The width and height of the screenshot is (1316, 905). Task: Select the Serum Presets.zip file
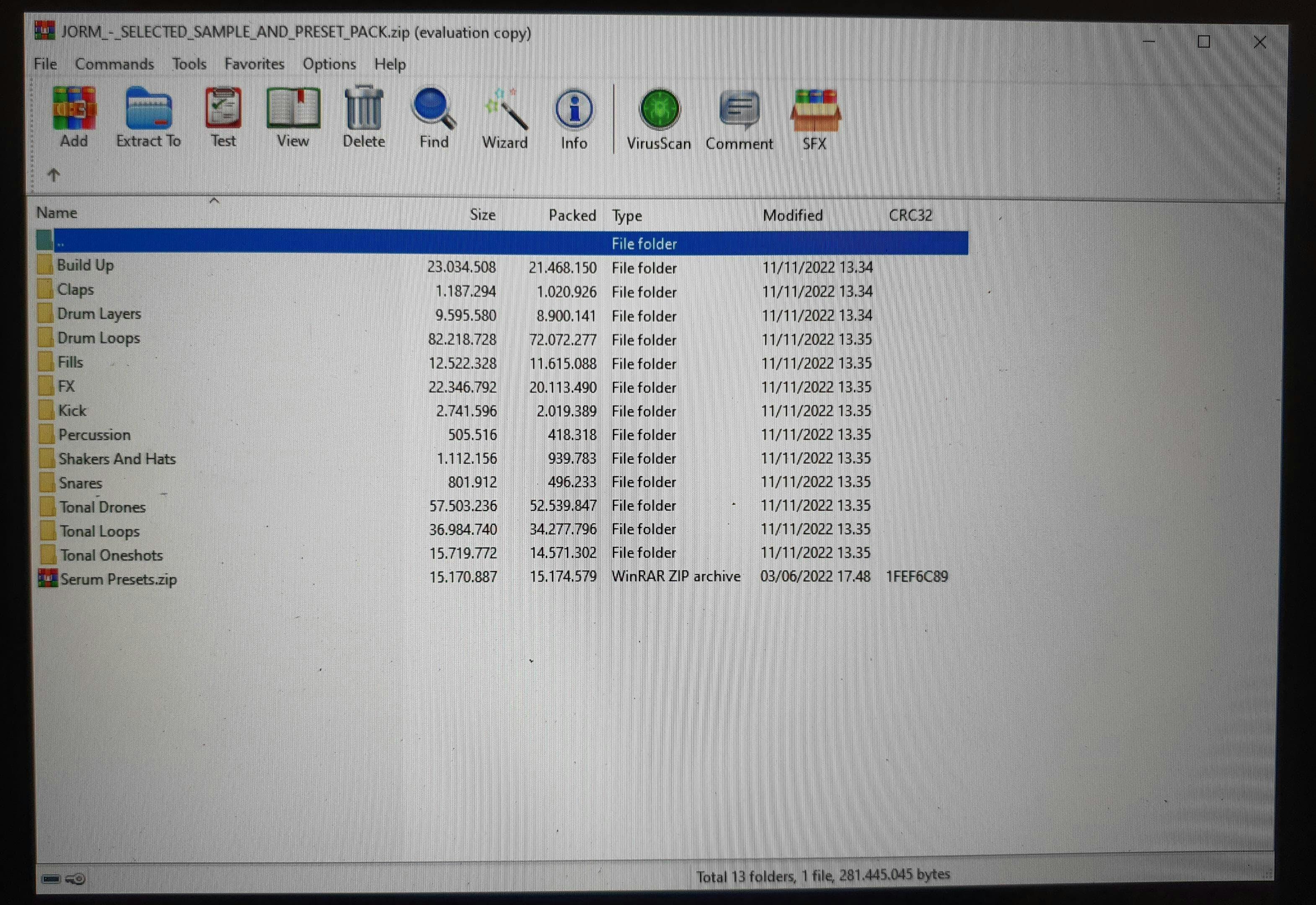tap(119, 579)
